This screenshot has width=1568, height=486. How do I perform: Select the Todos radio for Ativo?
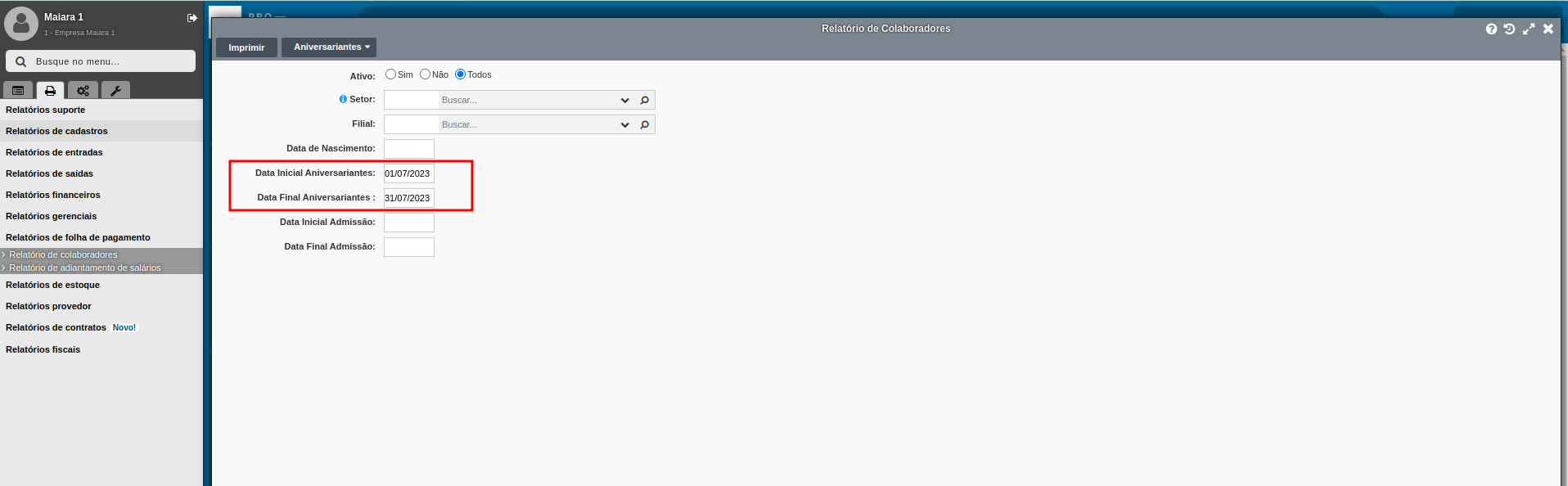click(460, 74)
